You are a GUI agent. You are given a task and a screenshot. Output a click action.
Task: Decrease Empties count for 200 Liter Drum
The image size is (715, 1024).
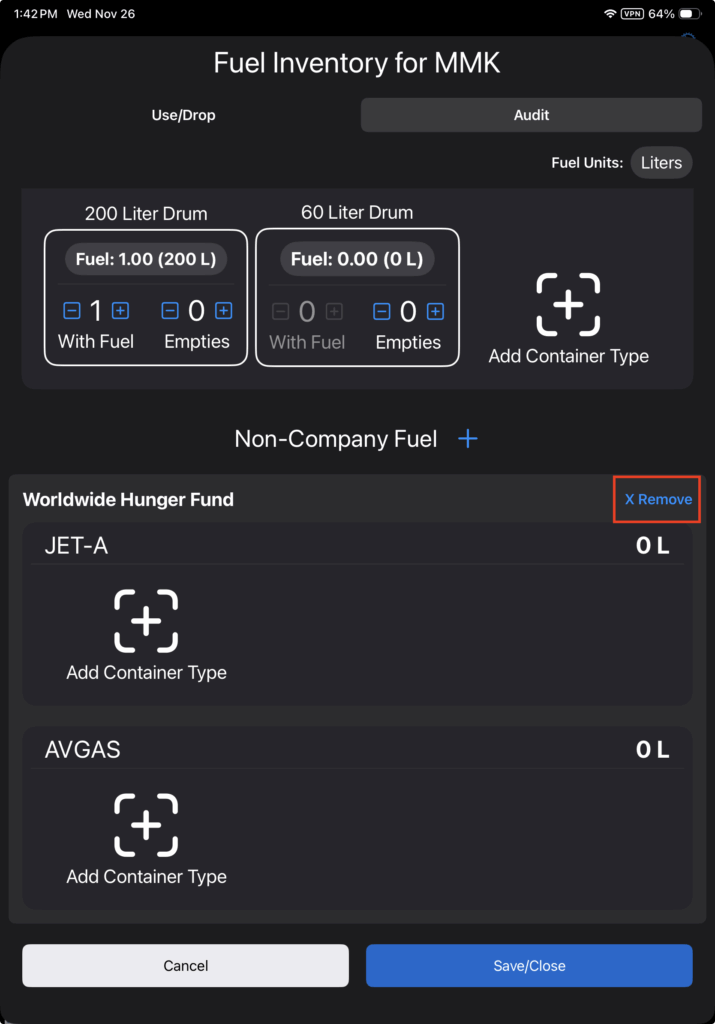pyautogui.click(x=170, y=311)
